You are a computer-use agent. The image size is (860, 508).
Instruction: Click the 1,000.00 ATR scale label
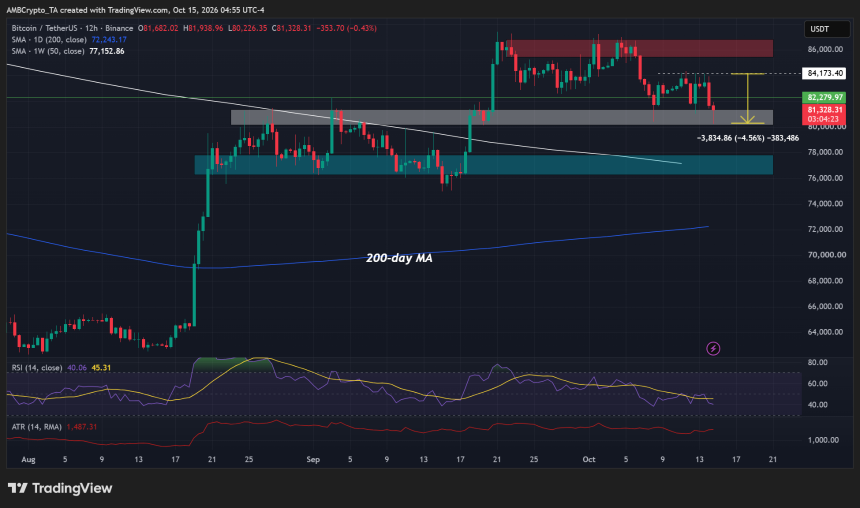click(823, 440)
